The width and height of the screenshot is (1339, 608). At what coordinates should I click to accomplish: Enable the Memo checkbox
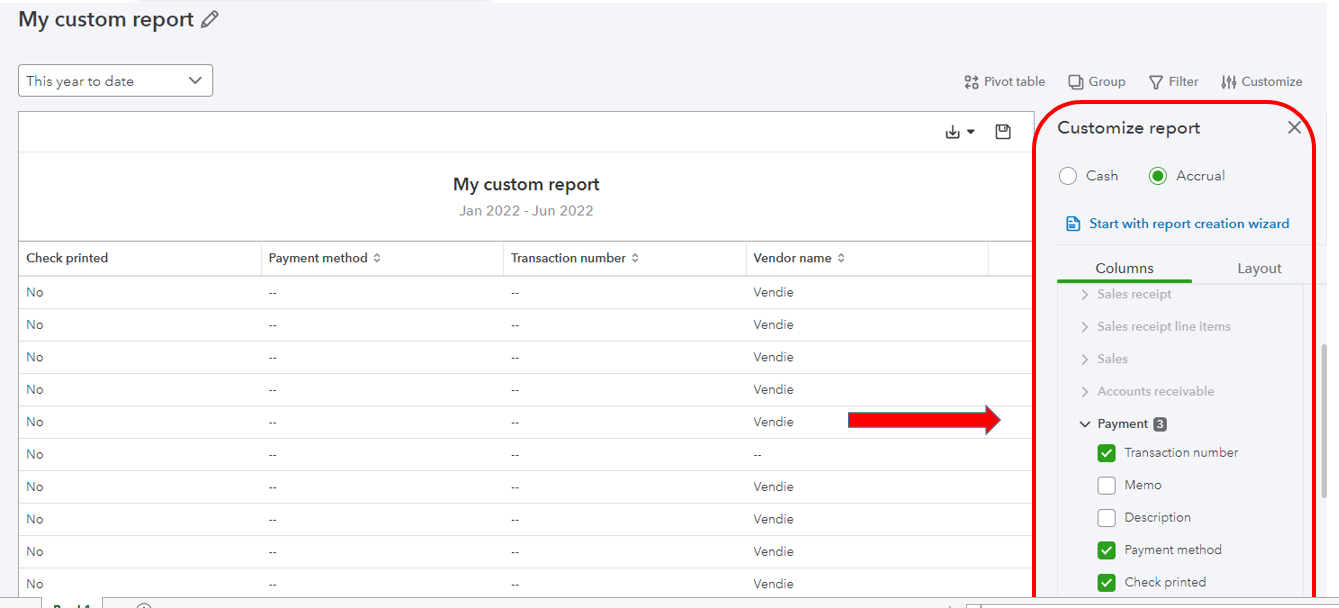(1106, 485)
